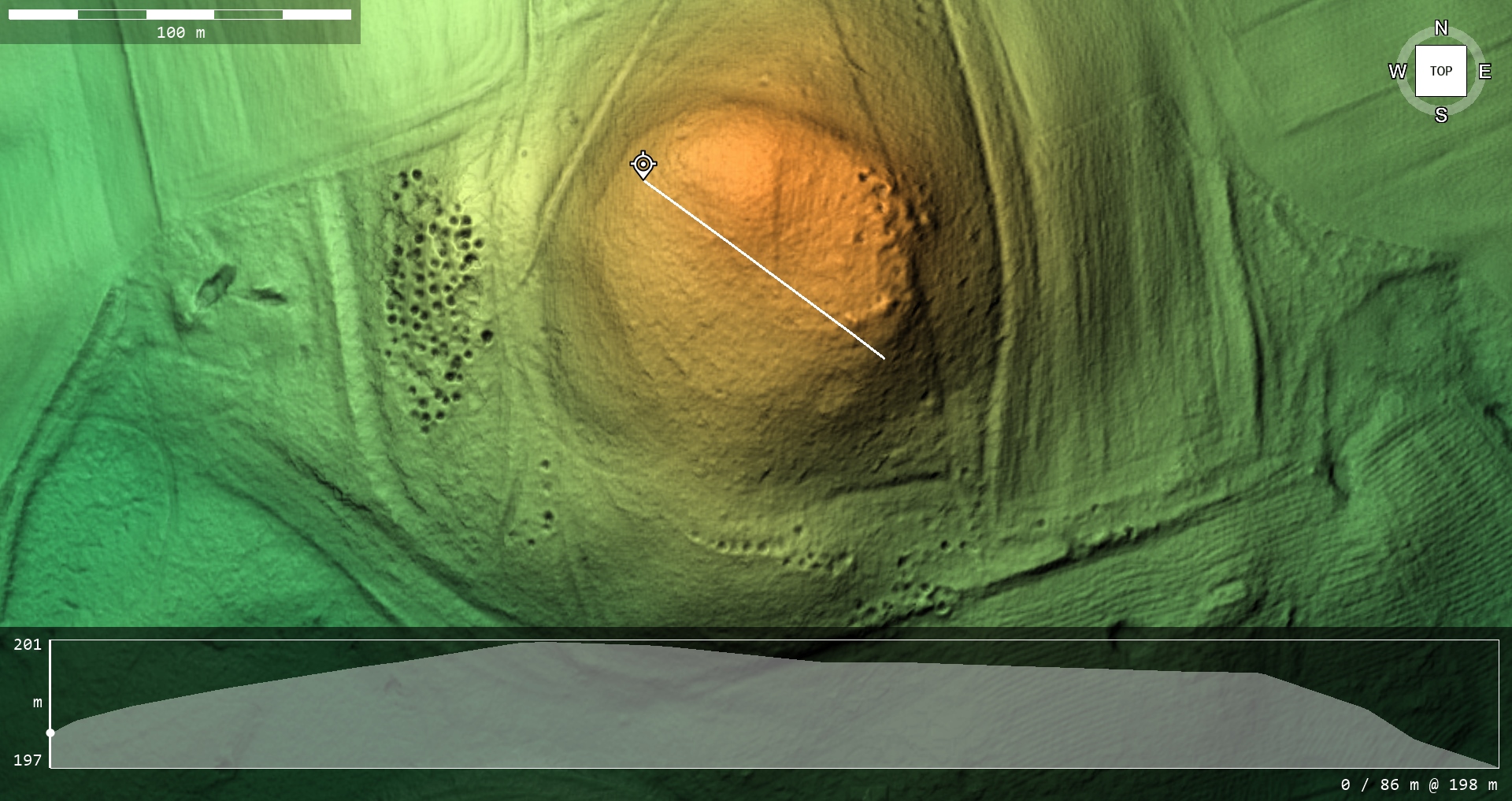Click the W label on the compass

coord(1397,72)
